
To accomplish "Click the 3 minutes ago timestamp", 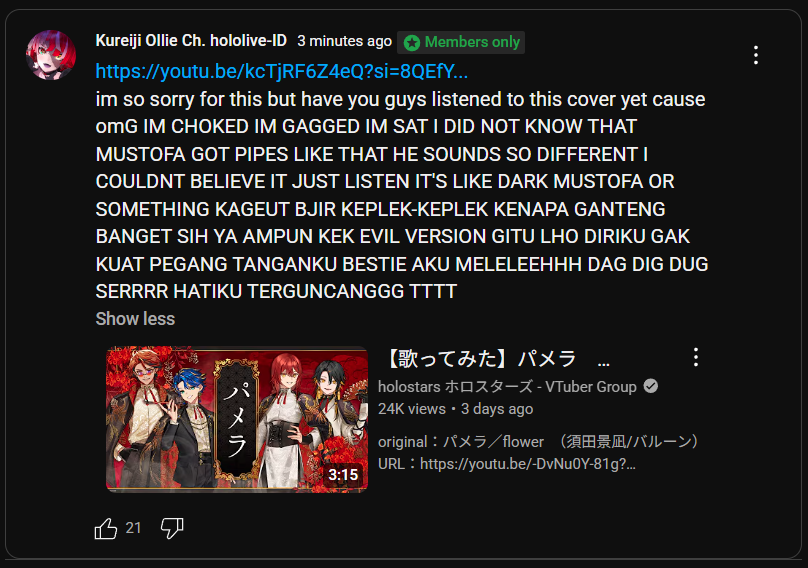I will [344, 41].
